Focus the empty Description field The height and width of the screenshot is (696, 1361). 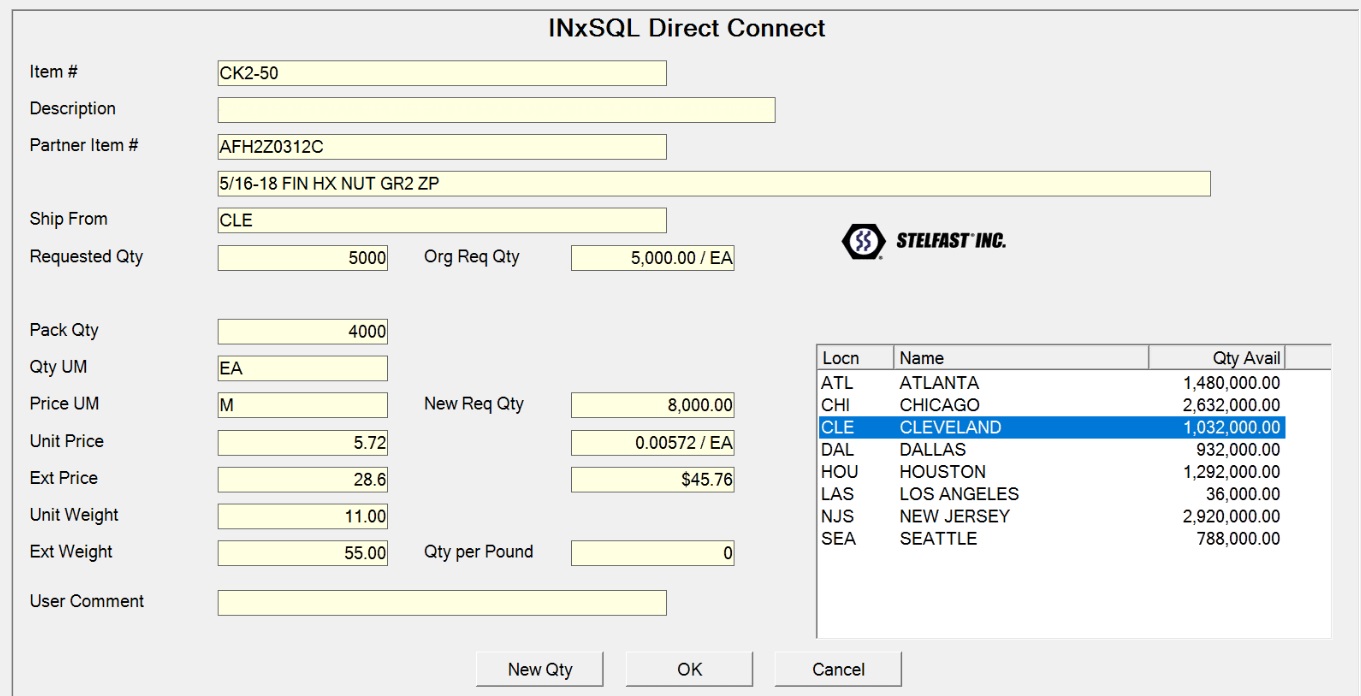point(496,110)
